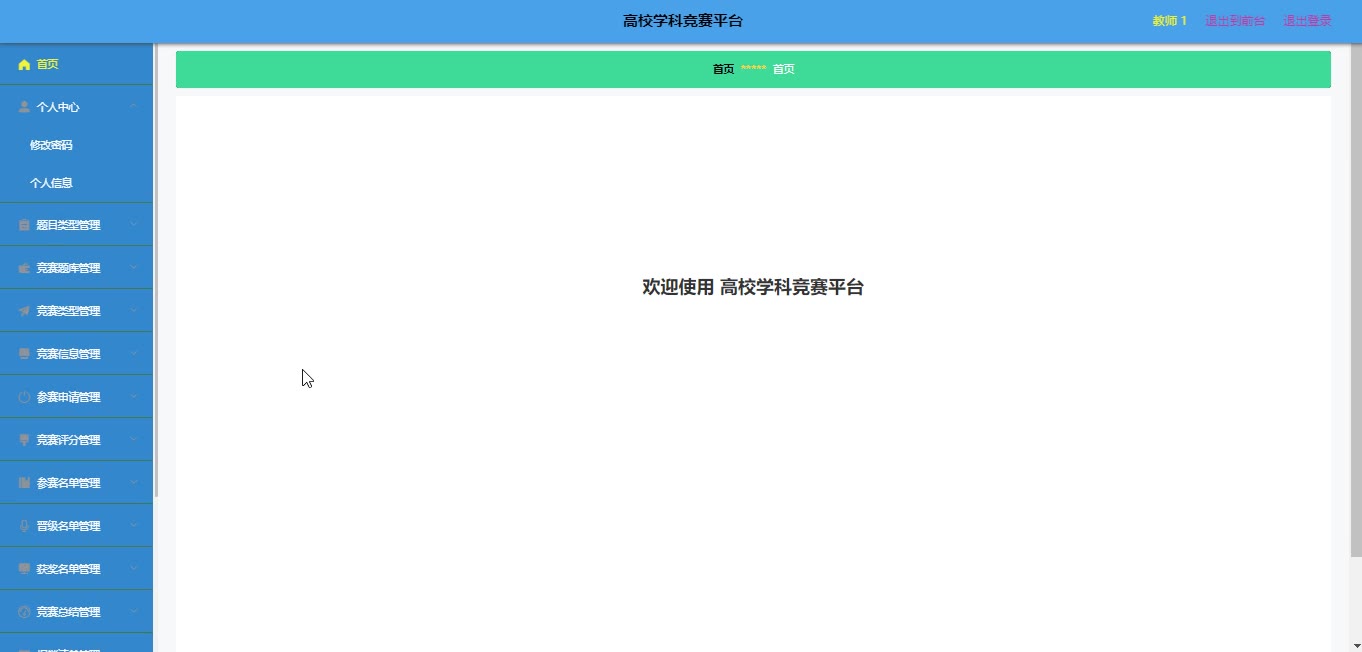Click 退出登录 to log out
This screenshot has width=1362, height=652.
(1307, 21)
